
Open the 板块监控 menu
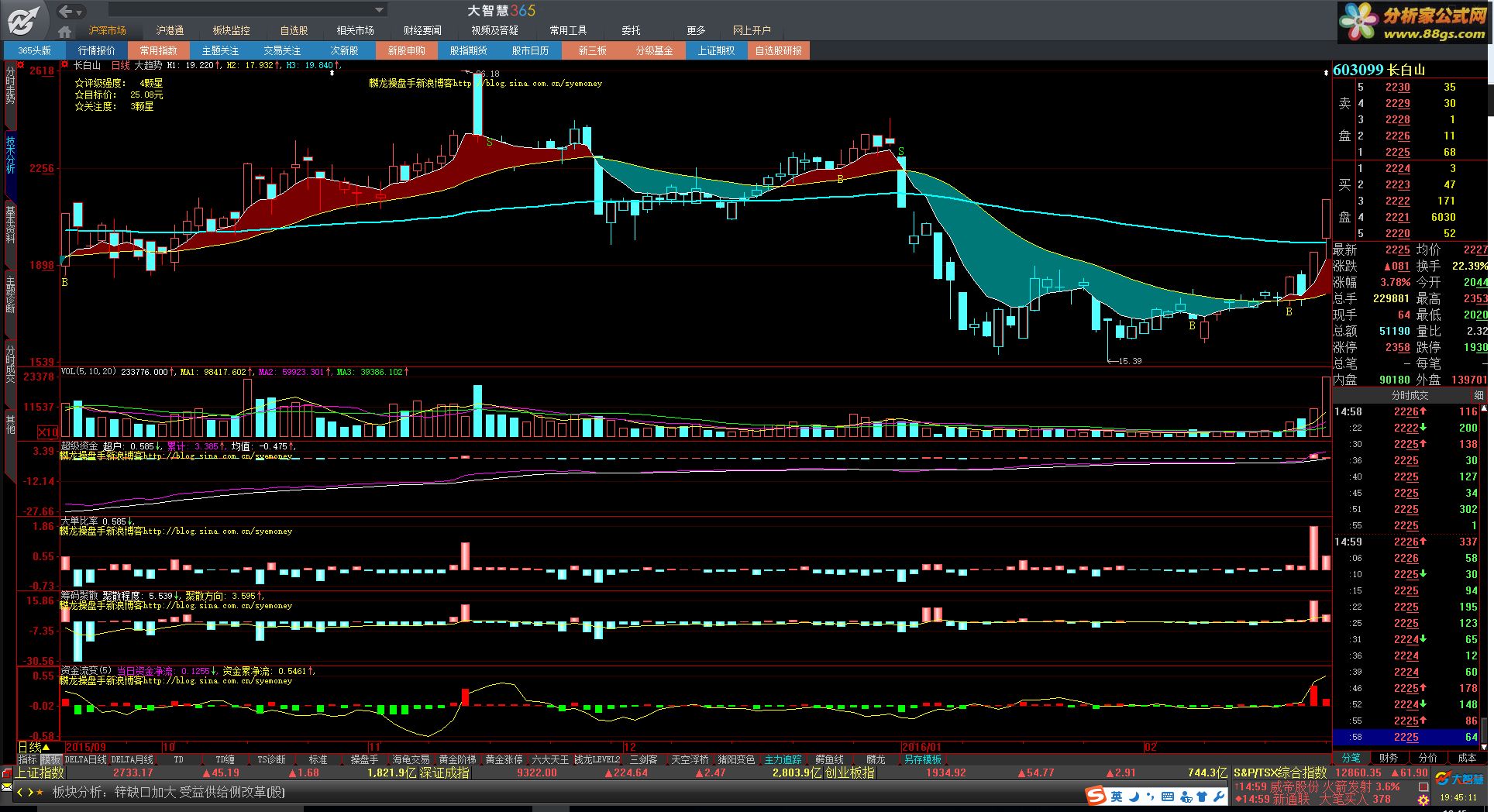(x=232, y=30)
